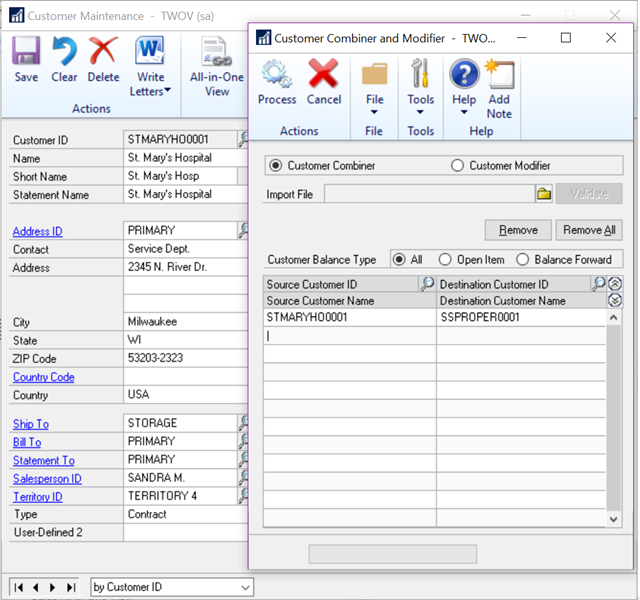Click the Remove All button
This screenshot has width=640, height=600.
tap(589, 230)
